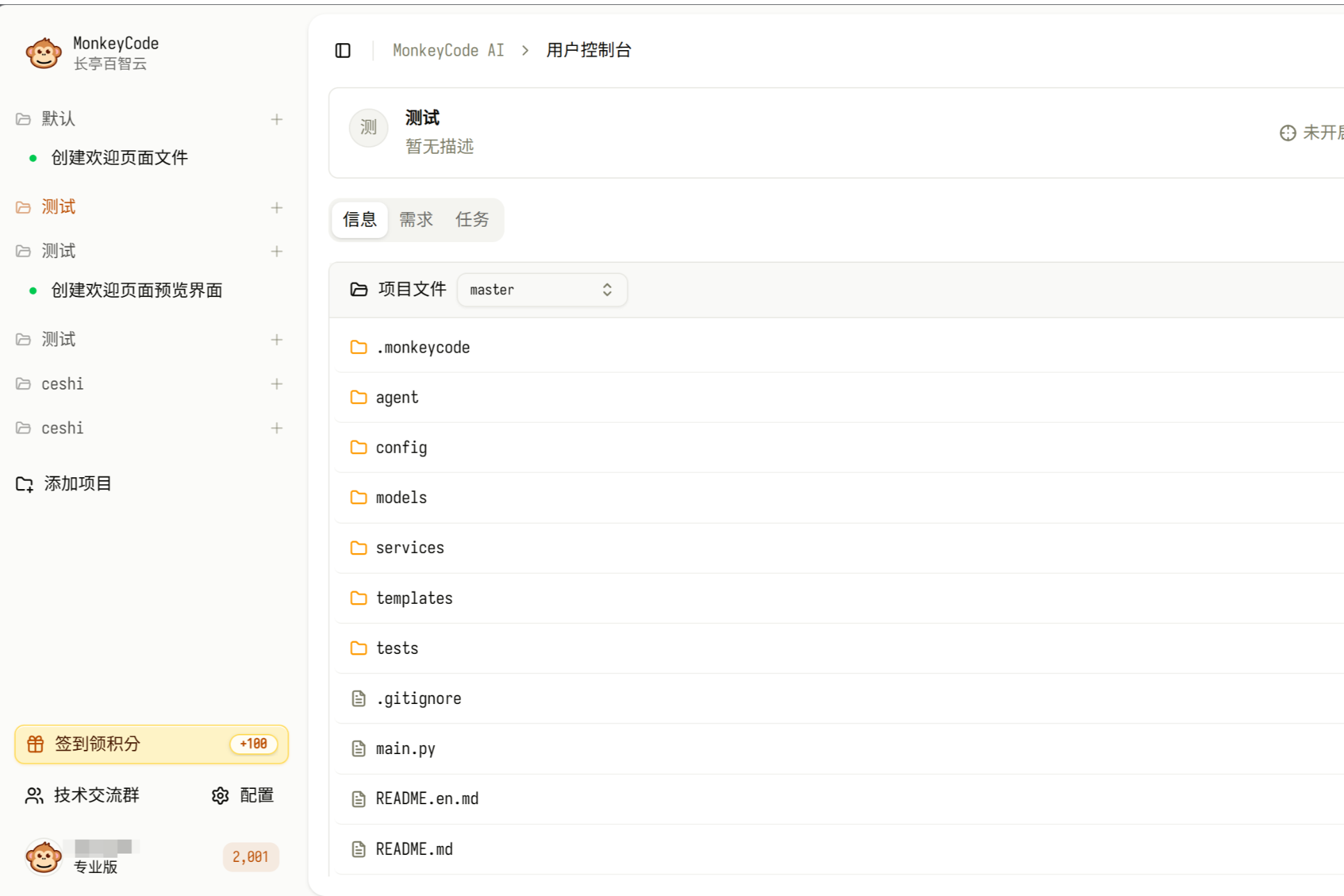
Task: Open the 技术交流群 link
Action: tap(83, 795)
